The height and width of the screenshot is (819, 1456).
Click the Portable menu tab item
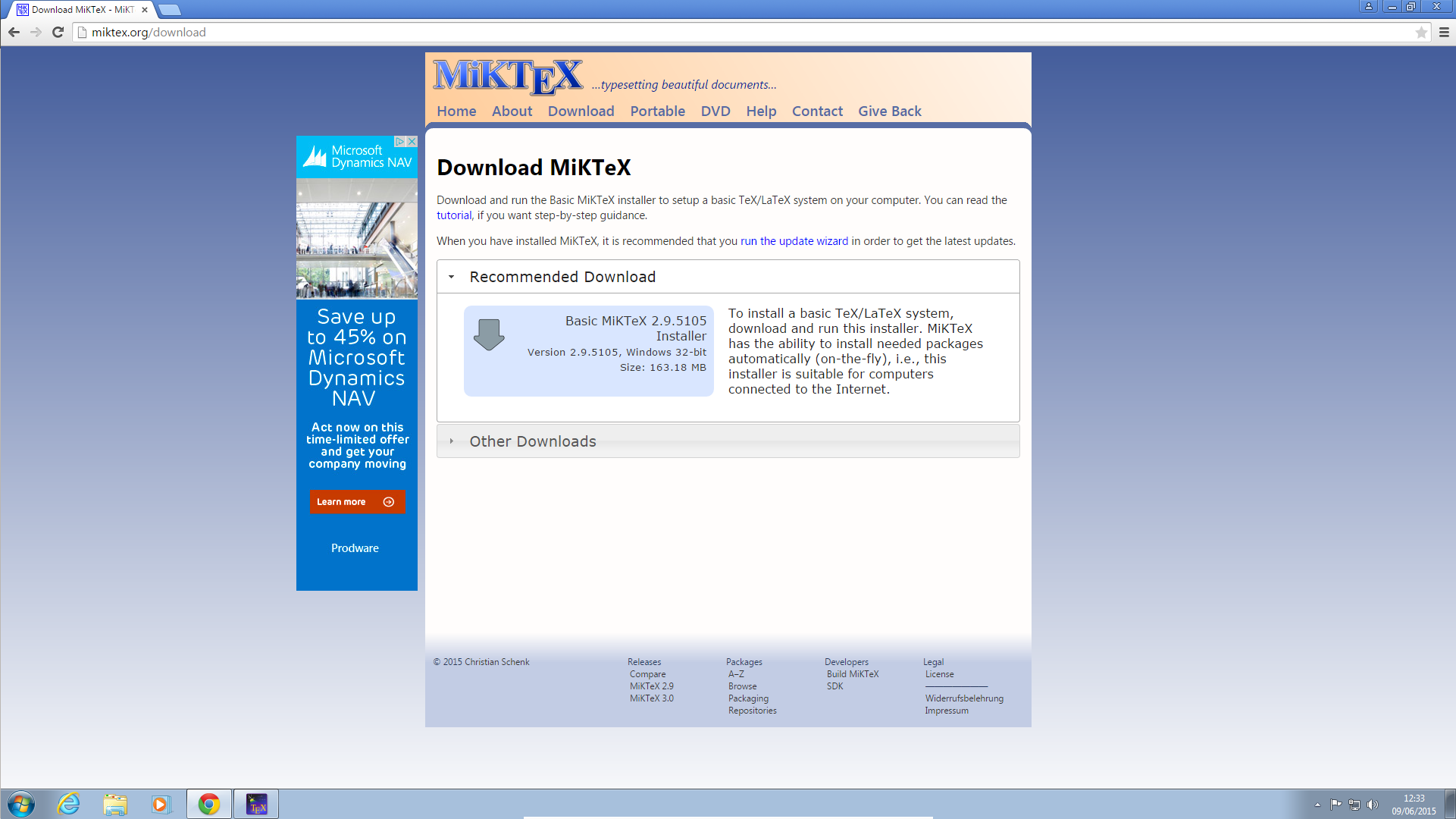[657, 111]
